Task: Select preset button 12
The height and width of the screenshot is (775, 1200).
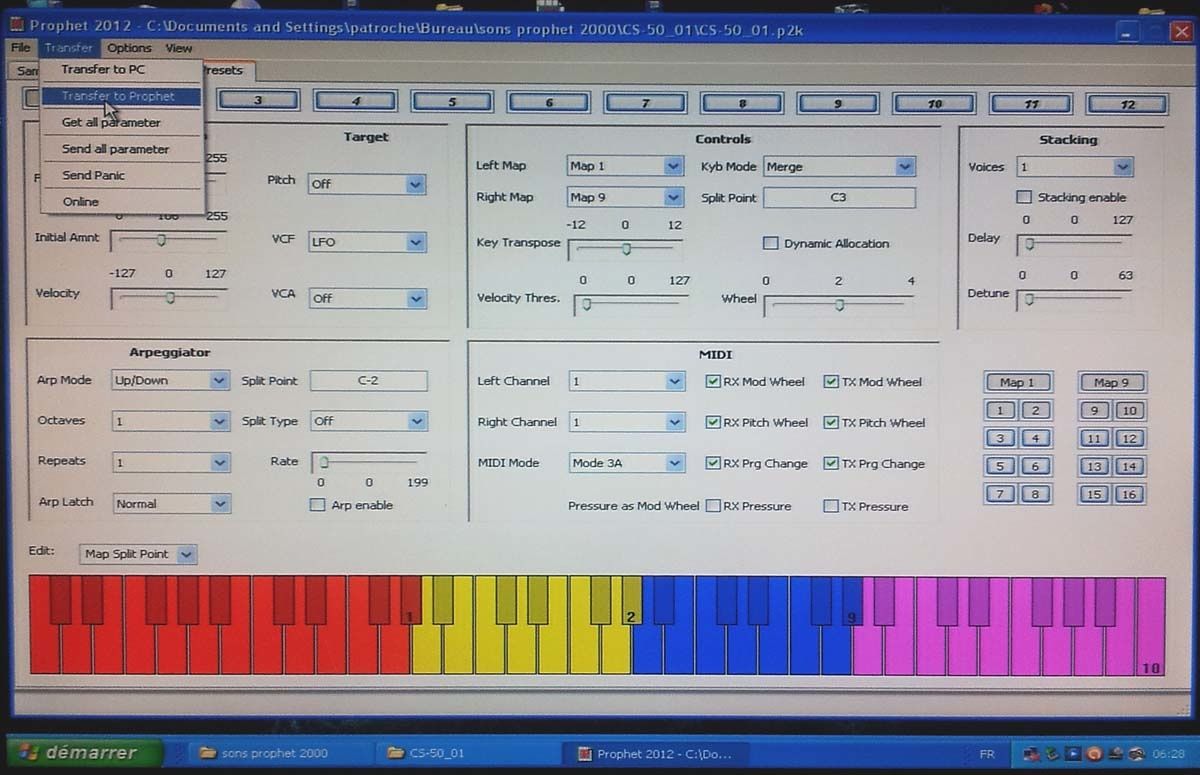Action: tap(1127, 104)
